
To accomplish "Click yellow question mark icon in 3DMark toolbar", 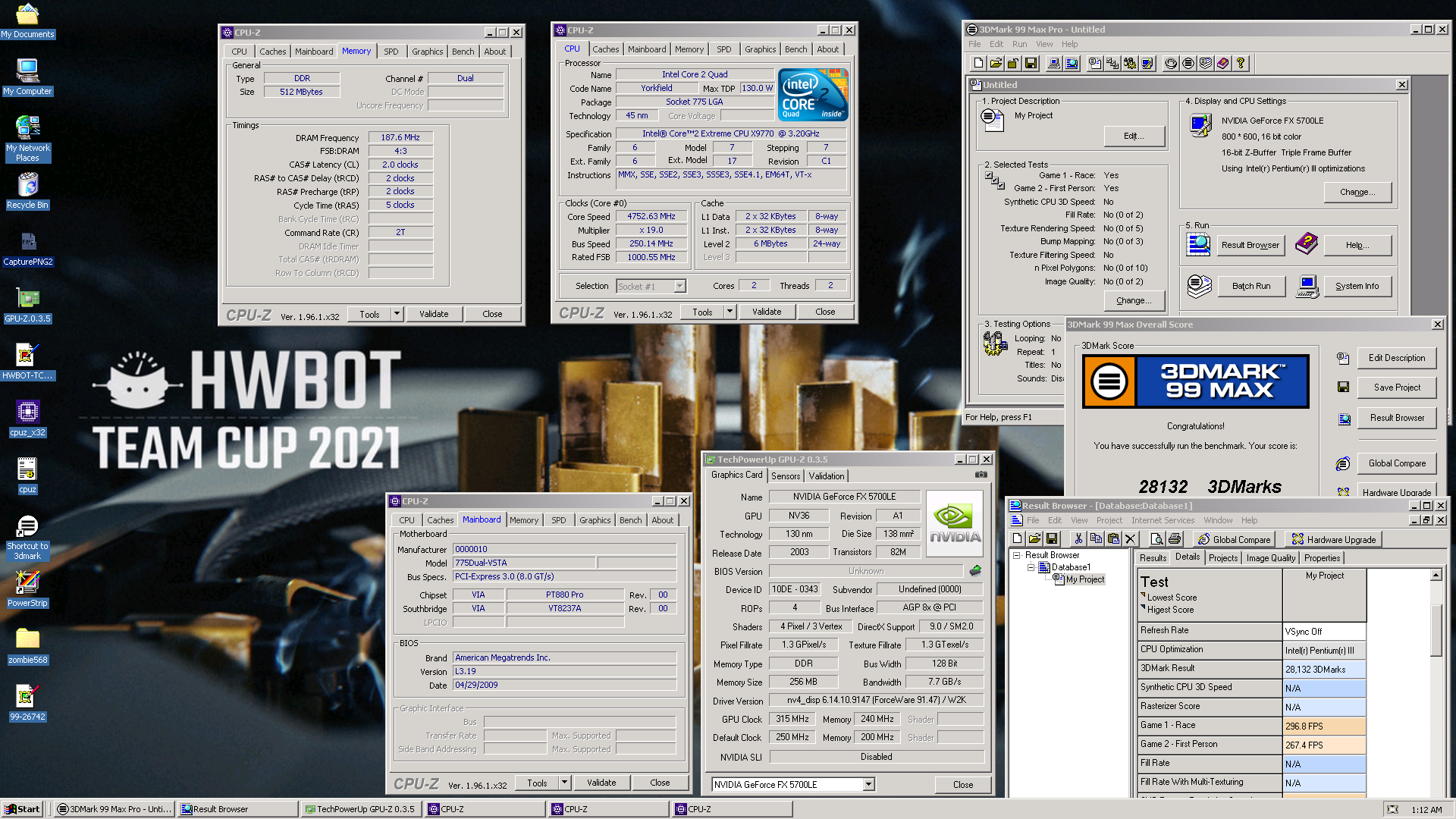I will coord(1241,63).
